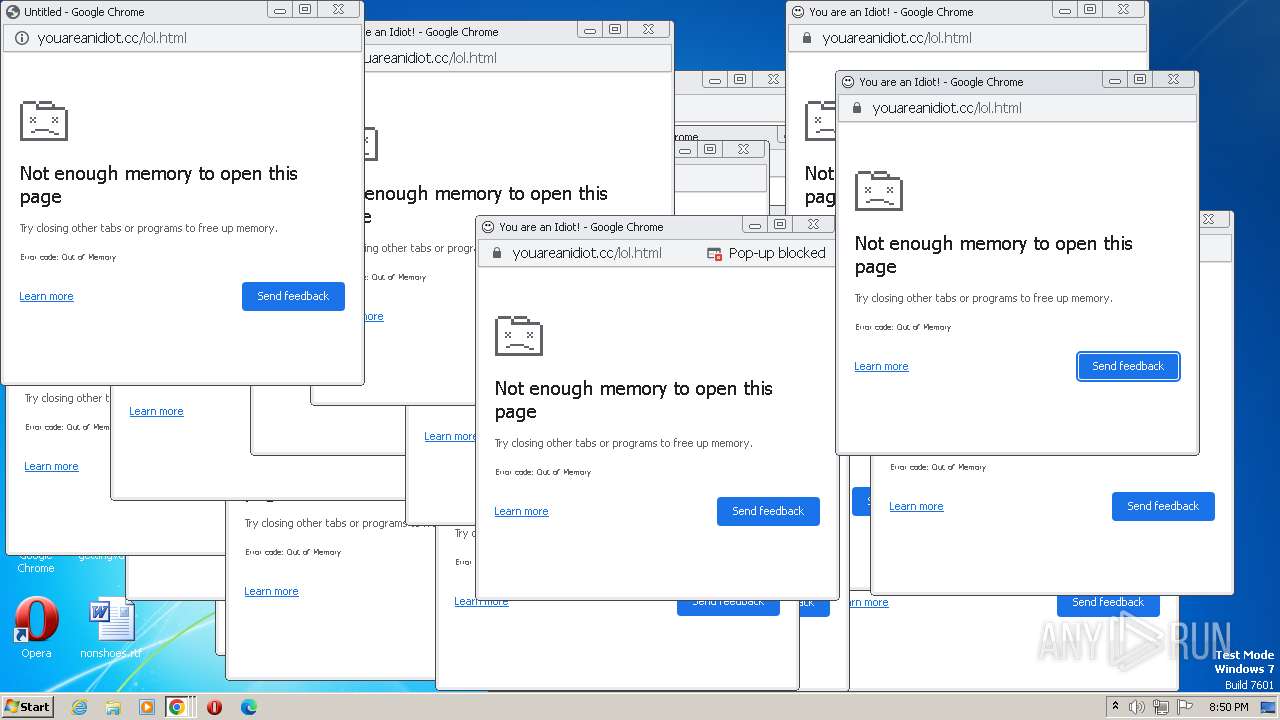The width and height of the screenshot is (1280, 720).
Task: Open Learn more link in Pop-up blocked window
Action: (x=521, y=511)
